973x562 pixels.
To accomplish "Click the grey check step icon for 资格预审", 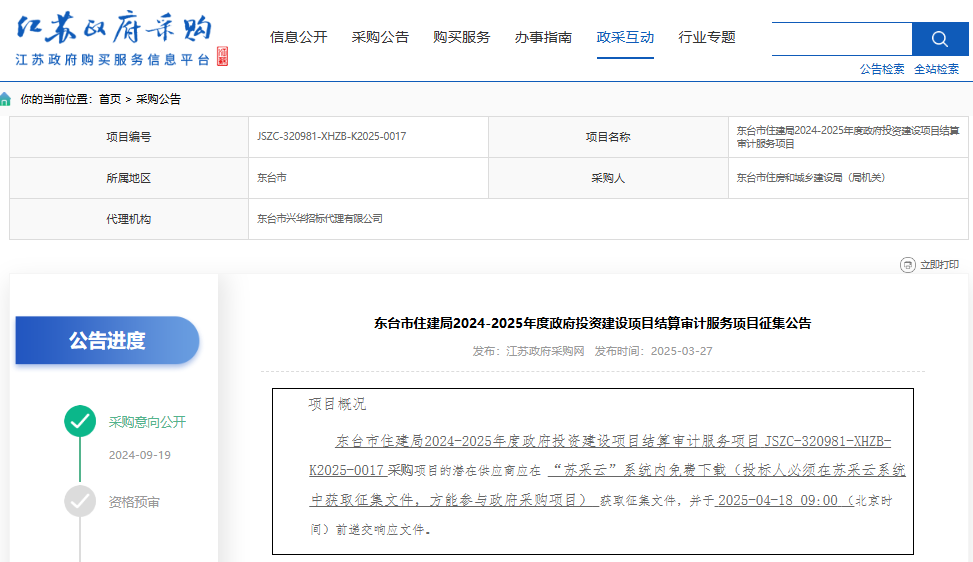I will click(x=80, y=501).
